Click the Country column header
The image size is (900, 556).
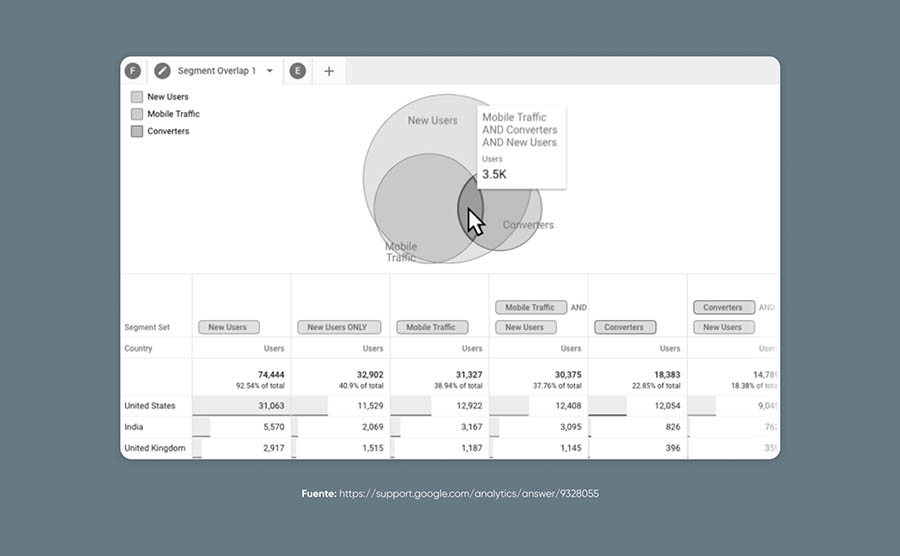pos(138,349)
